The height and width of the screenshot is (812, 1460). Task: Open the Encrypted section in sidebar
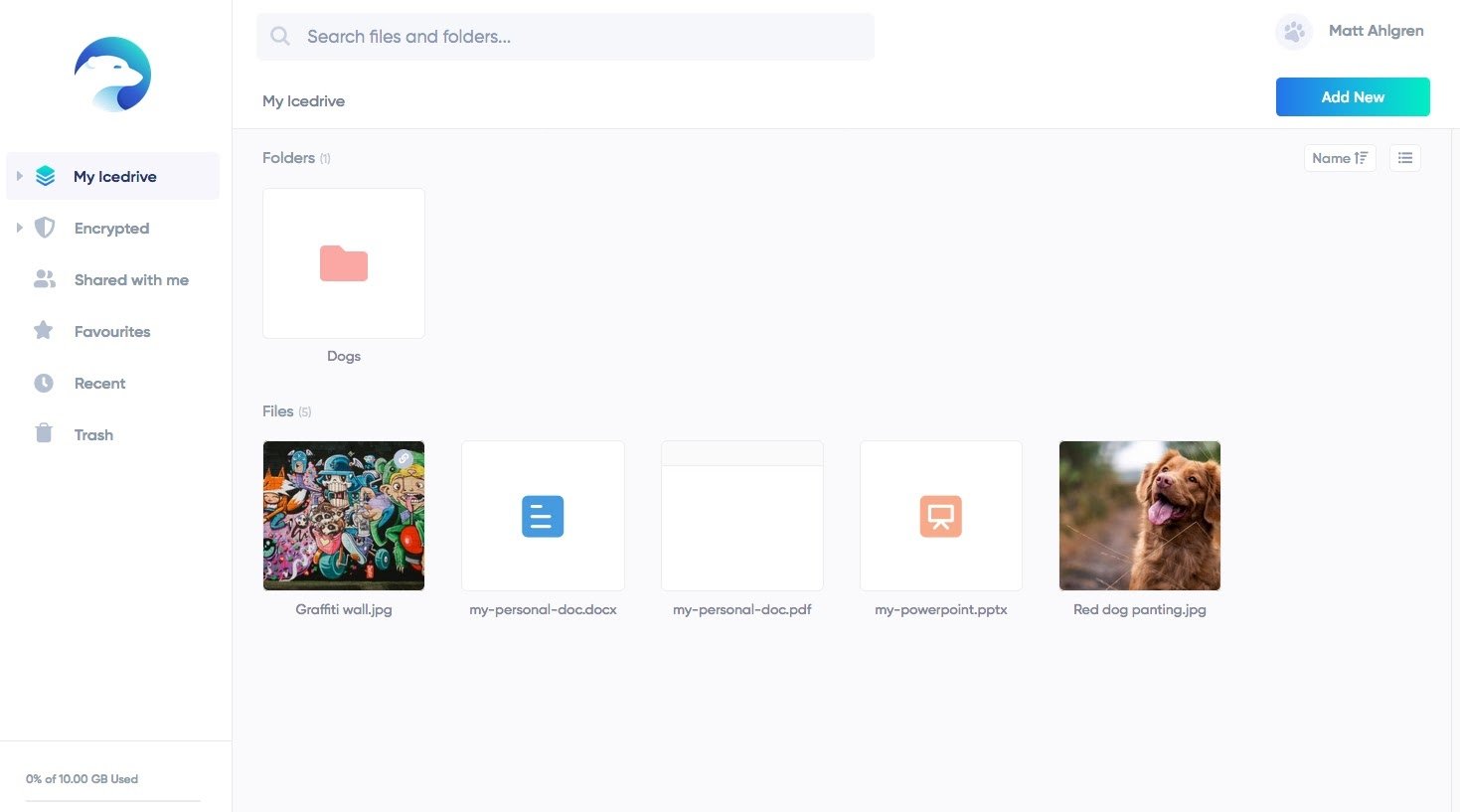pyautogui.click(x=111, y=229)
